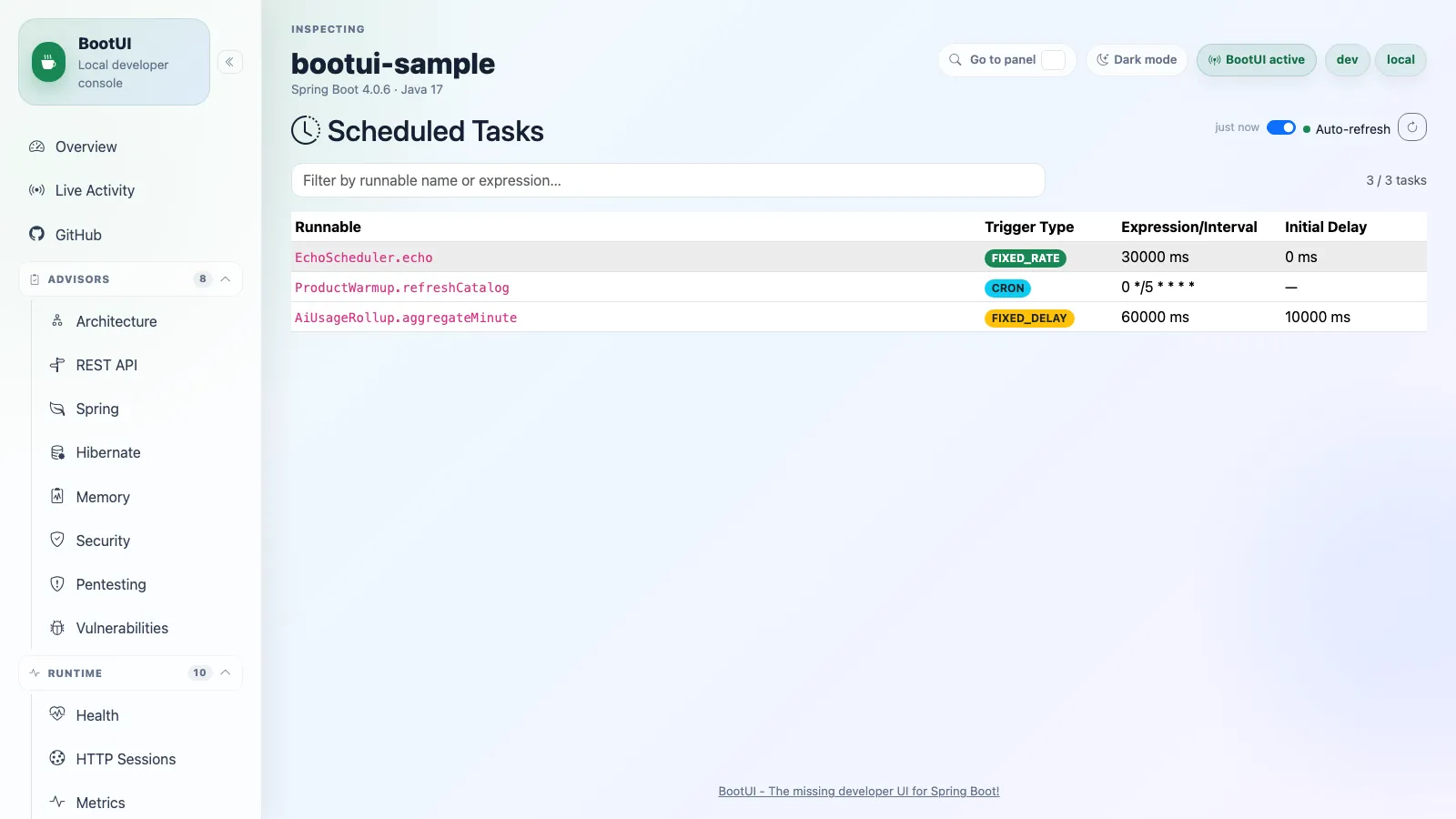The height and width of the screenshot is (819, 1456).
Task: Click the Advisors count badge 8
Action: click(x=202, y=279)
